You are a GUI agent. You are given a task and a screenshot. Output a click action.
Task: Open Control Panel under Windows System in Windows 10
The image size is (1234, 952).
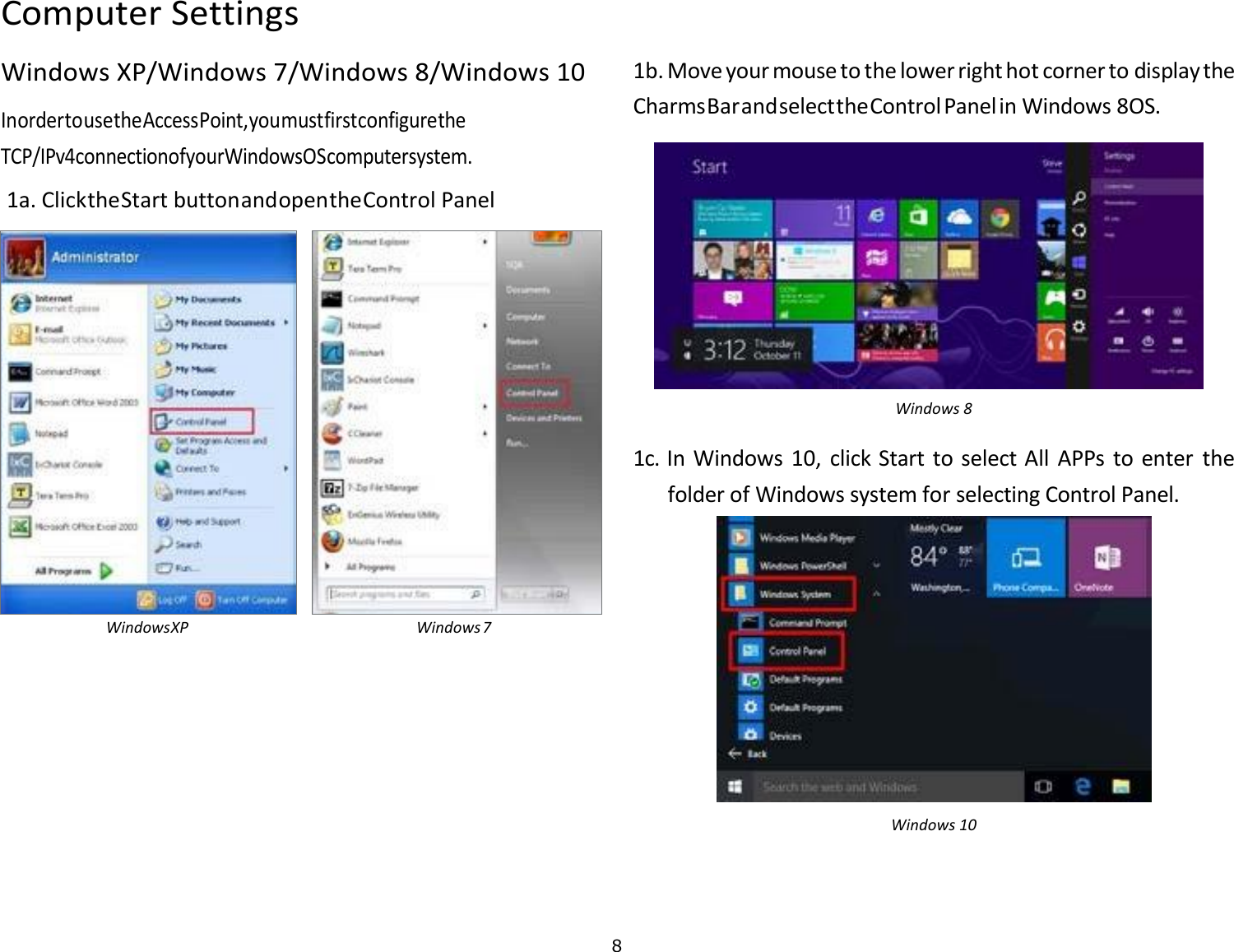(x=787, y=651)
